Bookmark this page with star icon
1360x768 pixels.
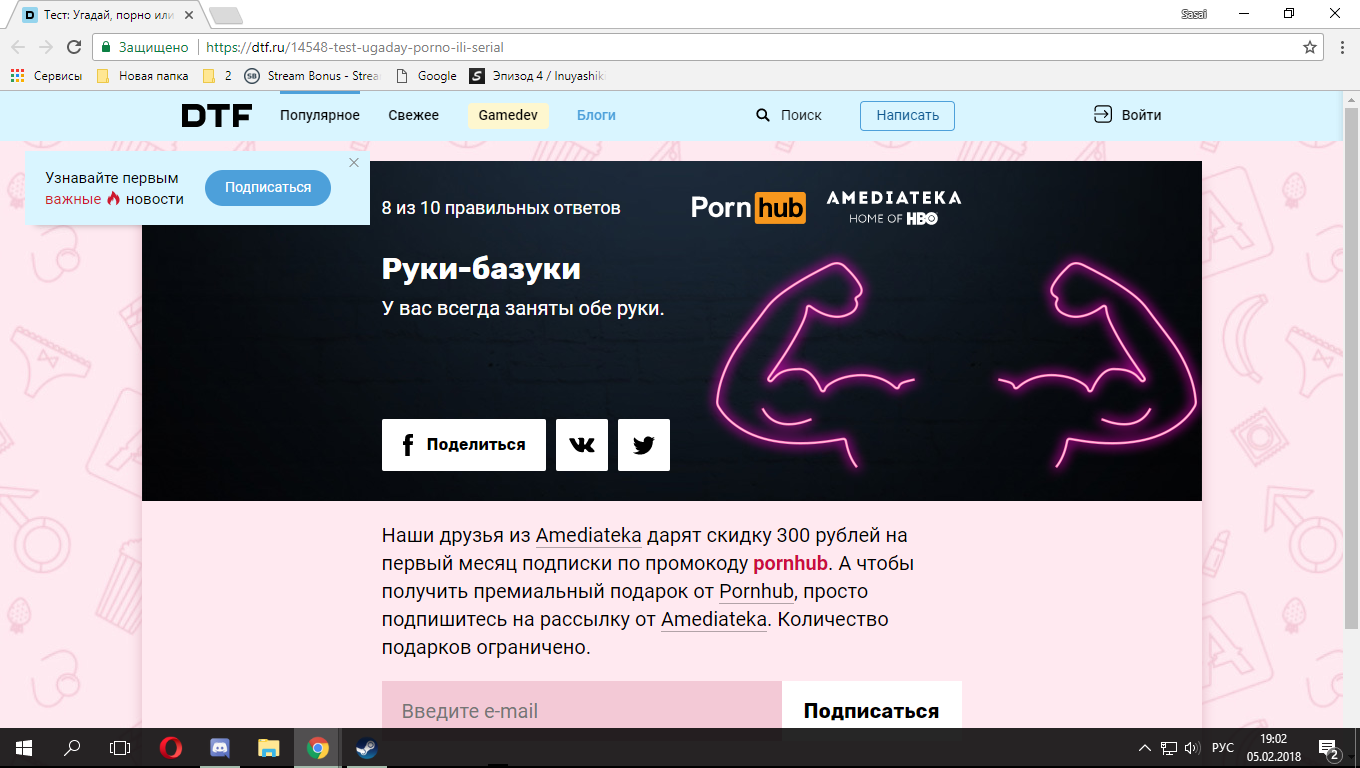pos(1310,47)
